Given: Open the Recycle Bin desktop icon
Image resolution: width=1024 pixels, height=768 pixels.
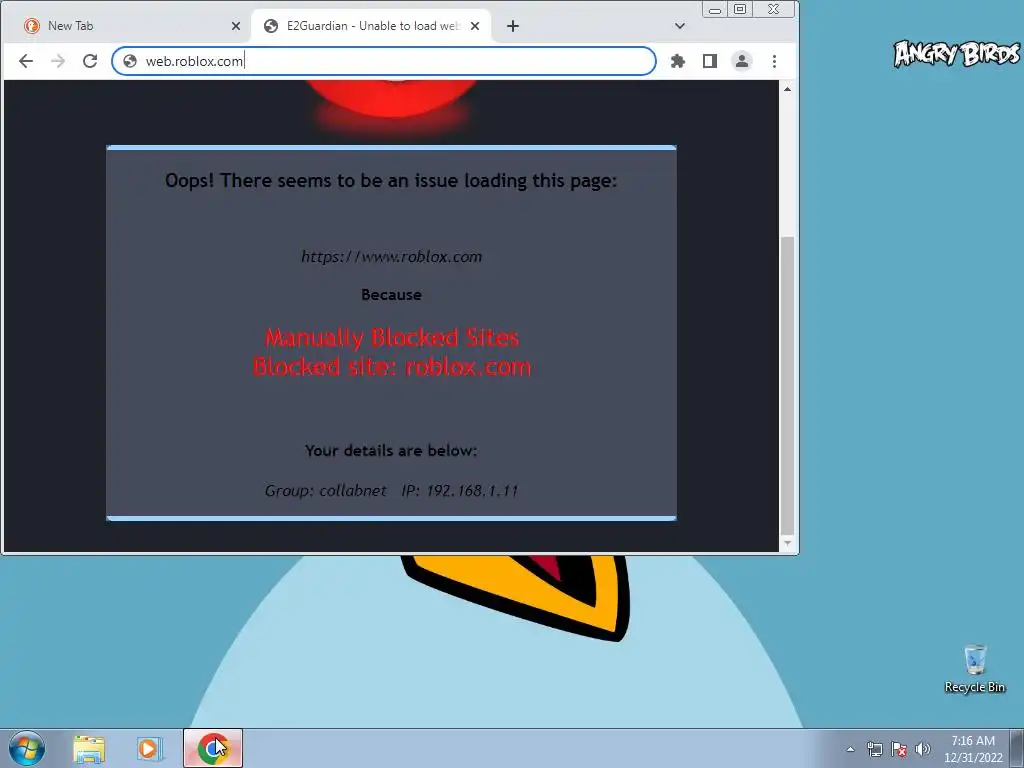Looking at the screenshot, I should tap(974, 669).
